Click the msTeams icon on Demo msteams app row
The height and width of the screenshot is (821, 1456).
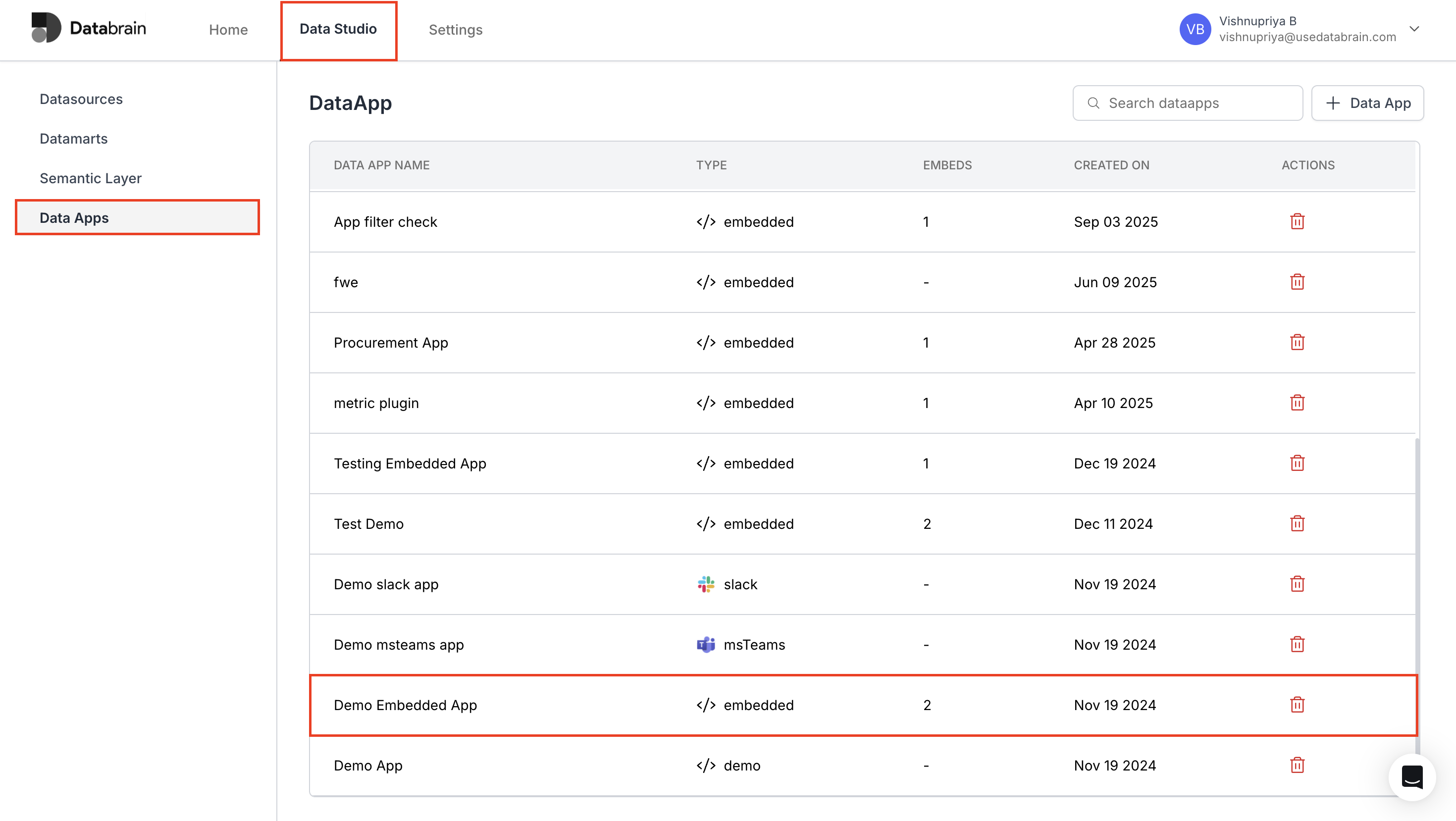click(704, 644)
